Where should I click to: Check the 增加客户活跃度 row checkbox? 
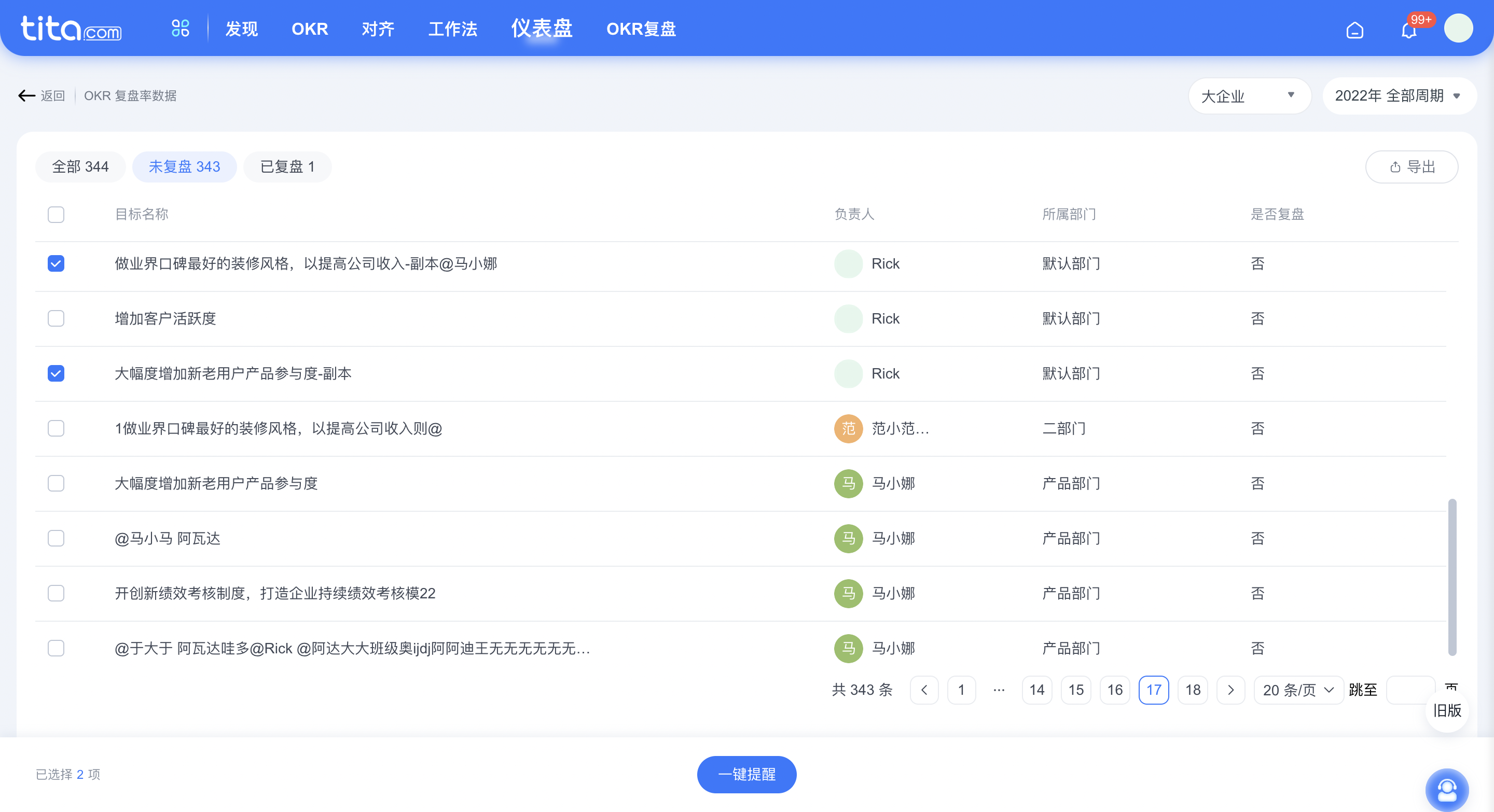(x=56, y=319)
